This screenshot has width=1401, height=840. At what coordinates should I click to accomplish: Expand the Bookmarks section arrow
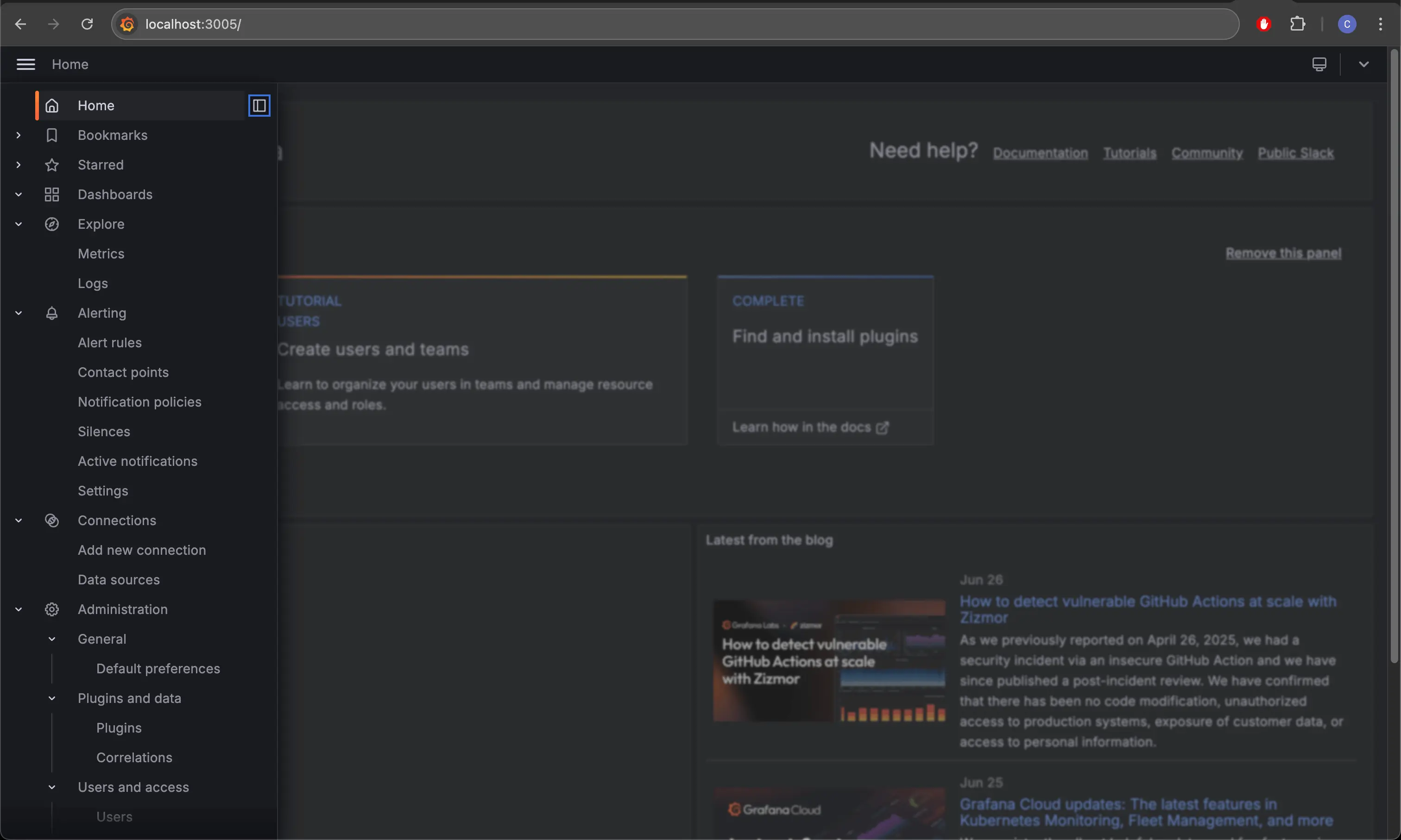(x=18, y=135)
